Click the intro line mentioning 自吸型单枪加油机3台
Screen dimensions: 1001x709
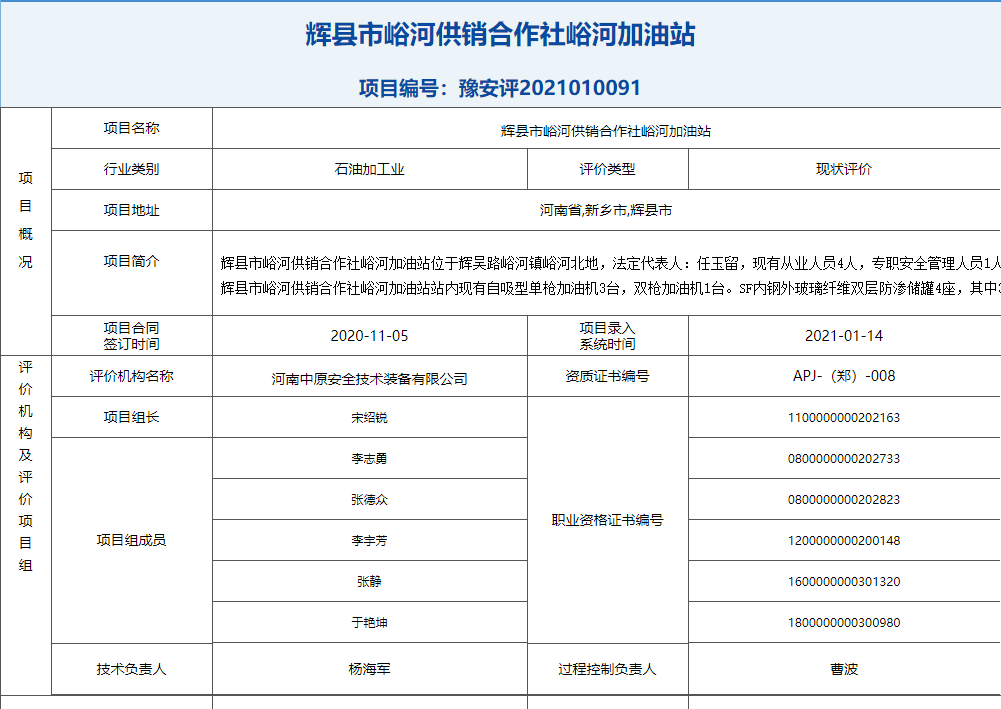[610, 288]
